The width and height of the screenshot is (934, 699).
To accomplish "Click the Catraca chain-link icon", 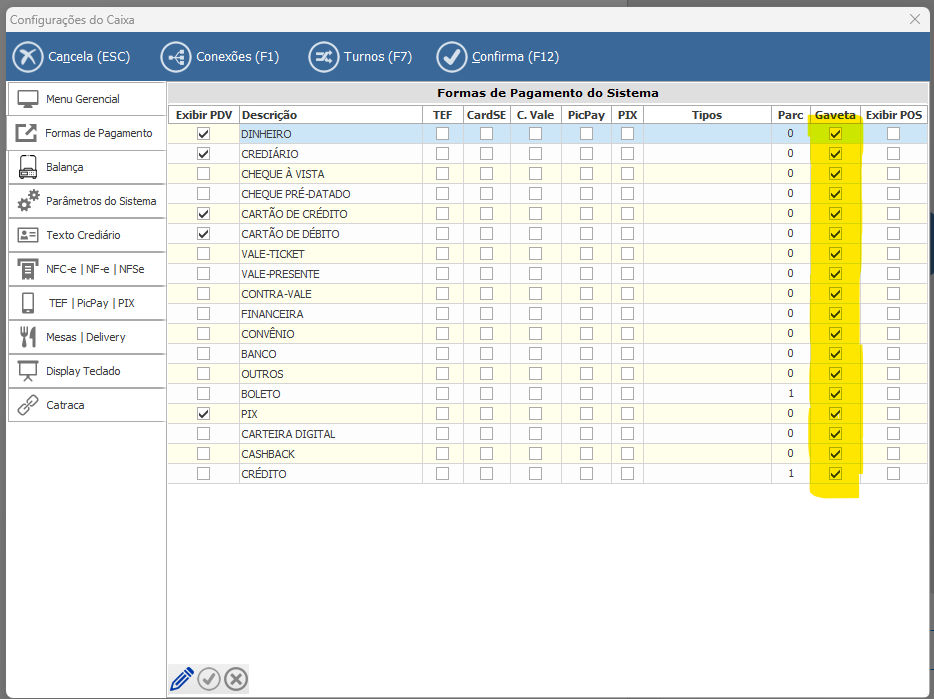I will [x=28, y=405].
